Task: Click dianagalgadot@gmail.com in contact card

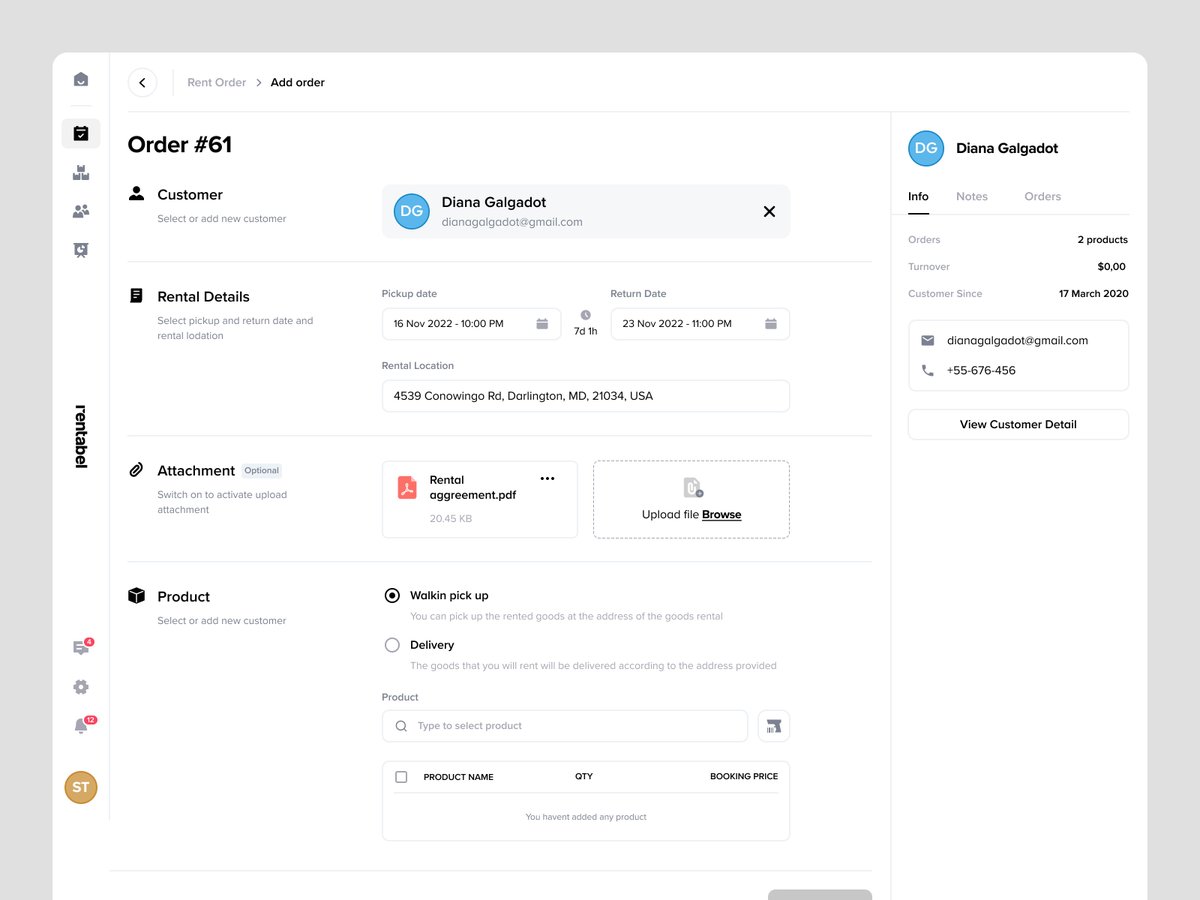Action: (1018, 340)
